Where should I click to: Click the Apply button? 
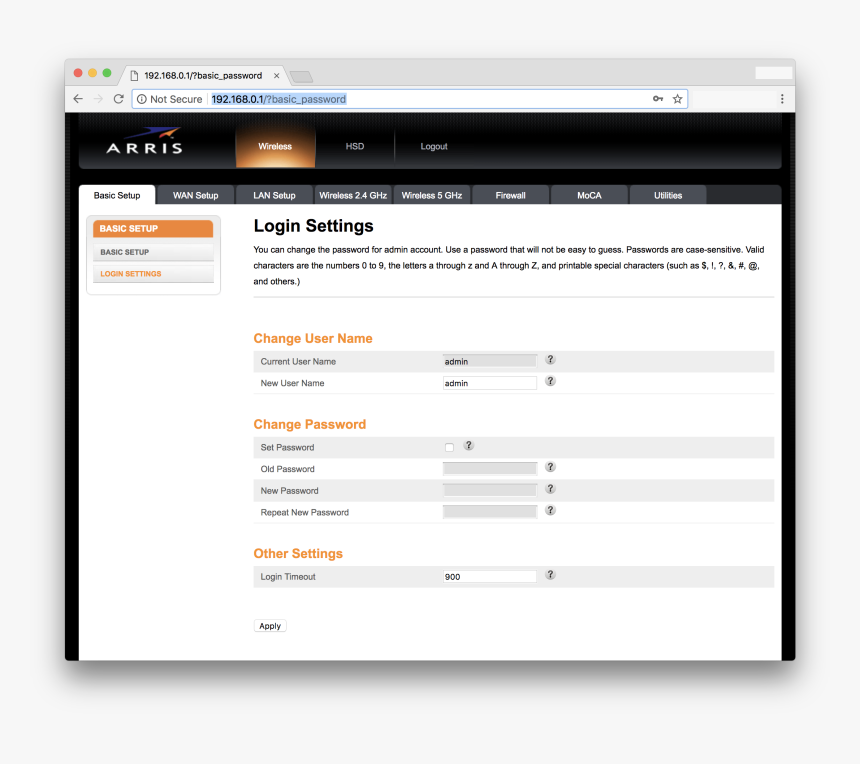pyautogui.click(x=270, y=626)
